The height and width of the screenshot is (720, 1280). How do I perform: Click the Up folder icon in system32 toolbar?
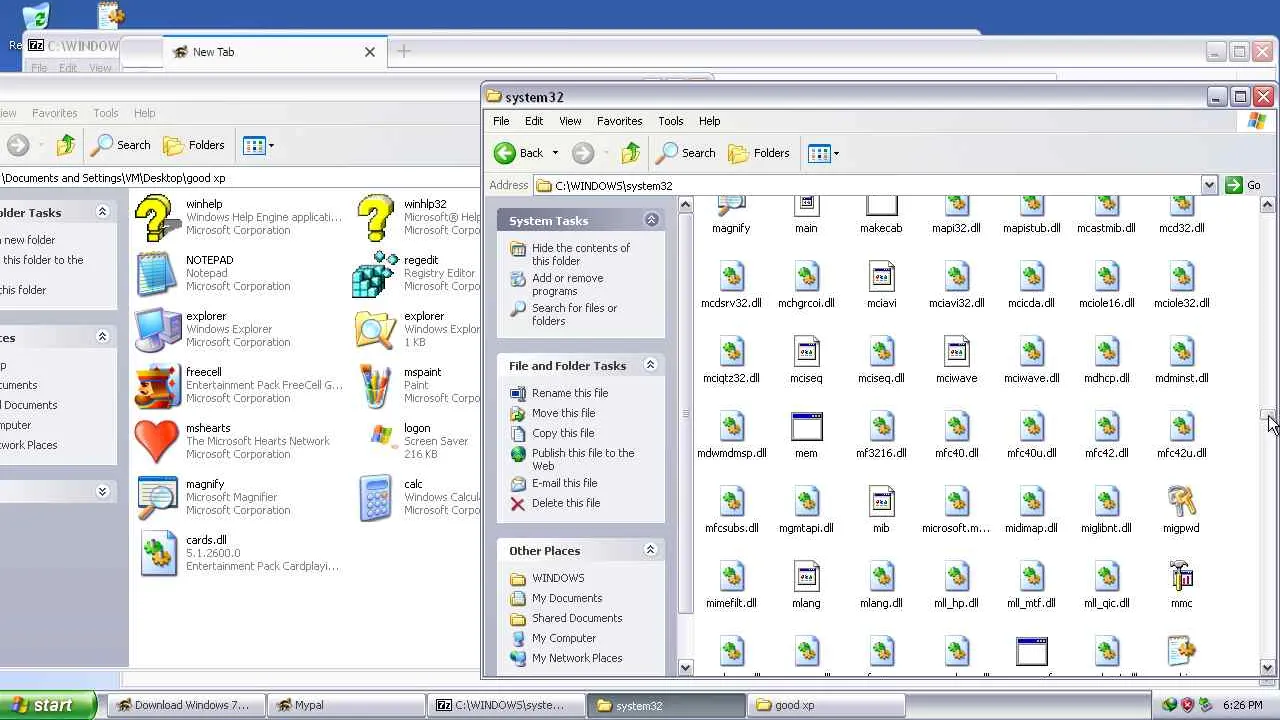(x=630, y=153)
